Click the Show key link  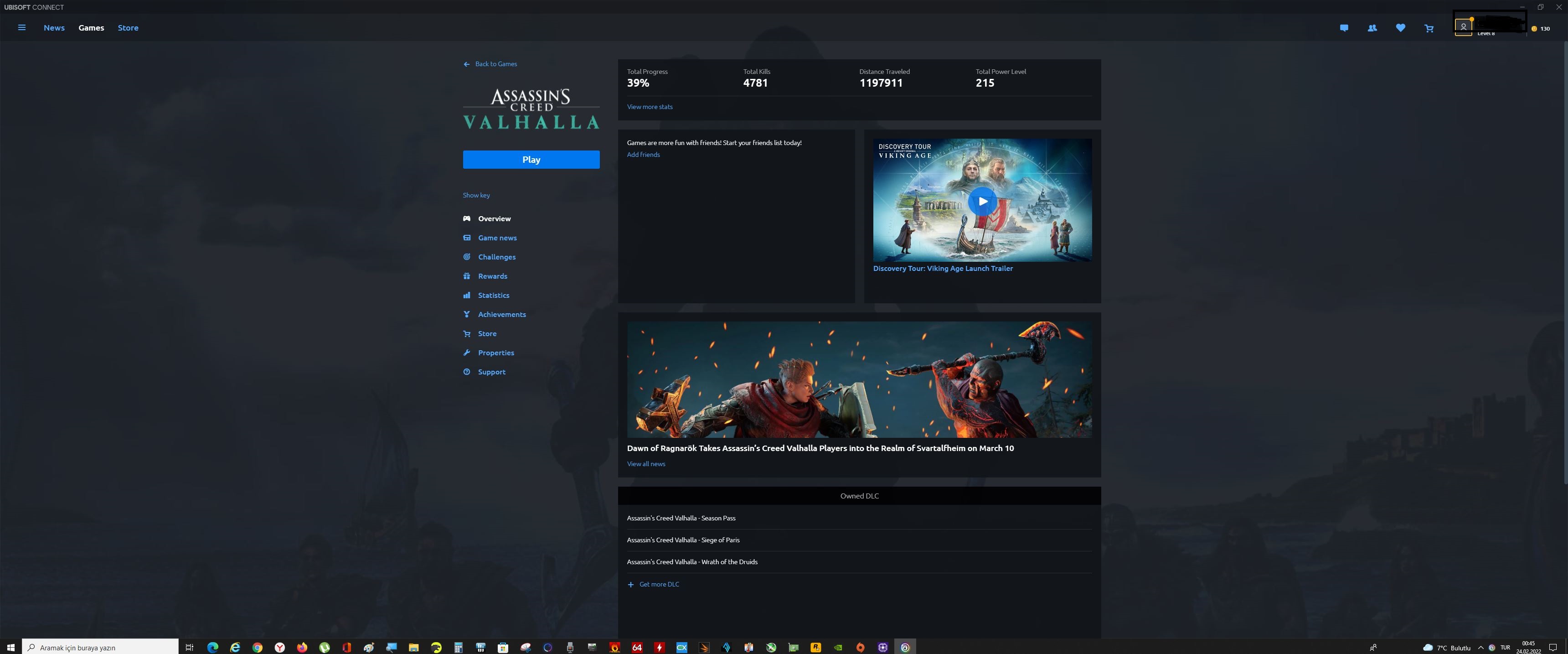point(476,196)
